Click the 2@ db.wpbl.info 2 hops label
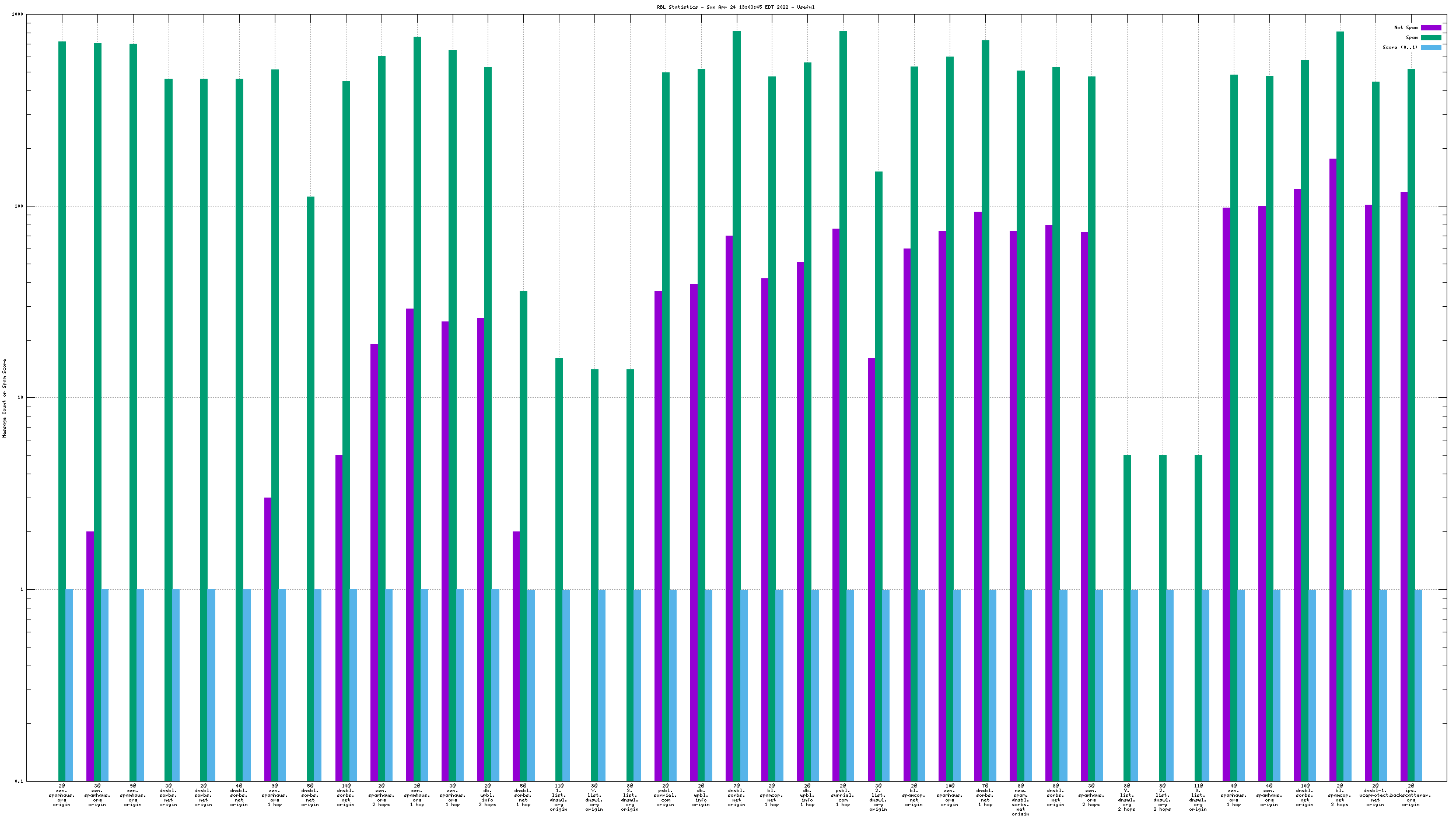Viewport: 1456px width, 819px height. (487, 795)
